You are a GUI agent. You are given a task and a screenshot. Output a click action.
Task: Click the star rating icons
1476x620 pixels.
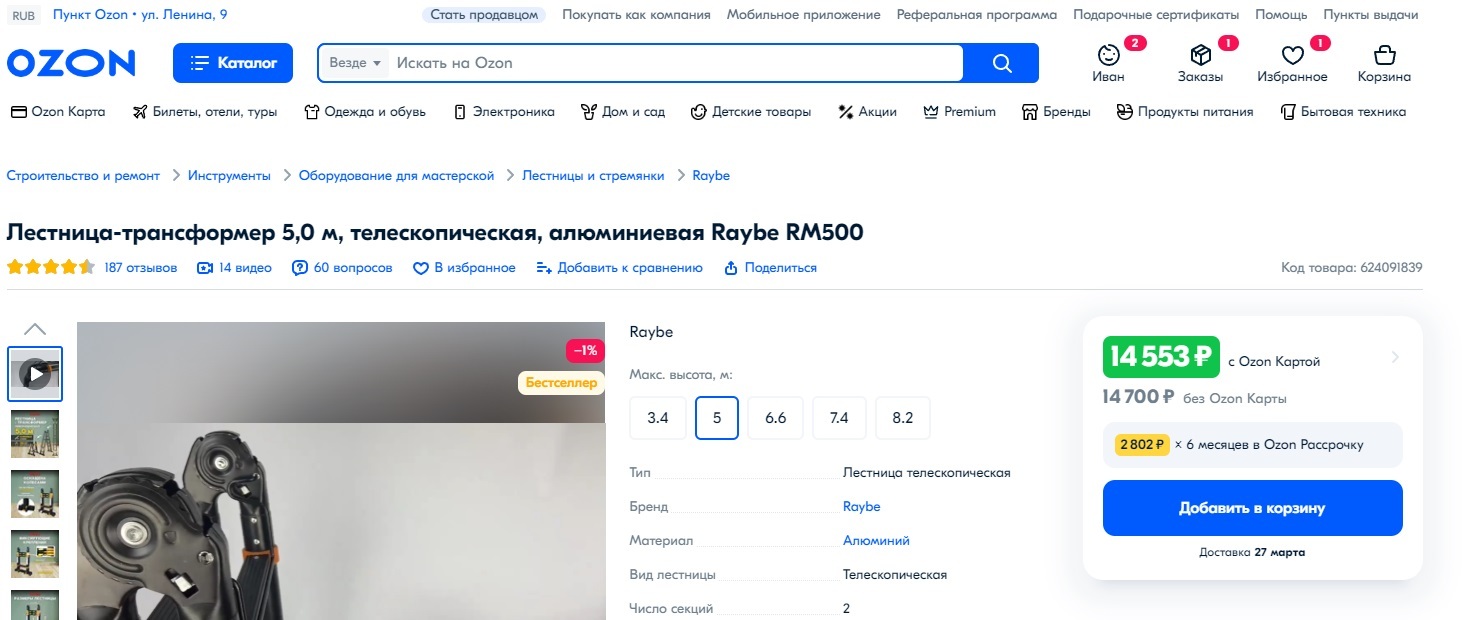51,268
